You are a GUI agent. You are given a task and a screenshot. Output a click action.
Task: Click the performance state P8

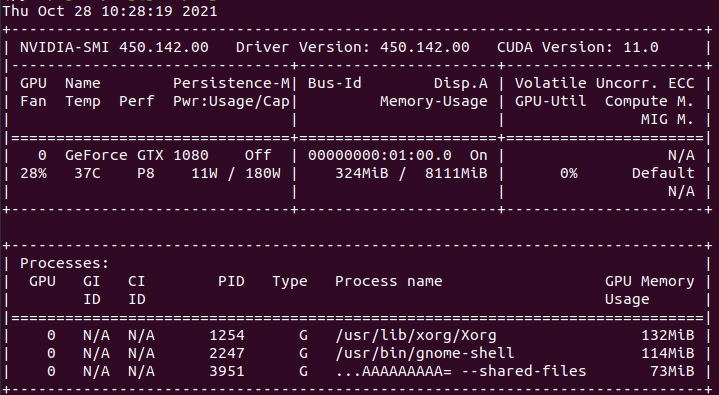click(146, 173)
